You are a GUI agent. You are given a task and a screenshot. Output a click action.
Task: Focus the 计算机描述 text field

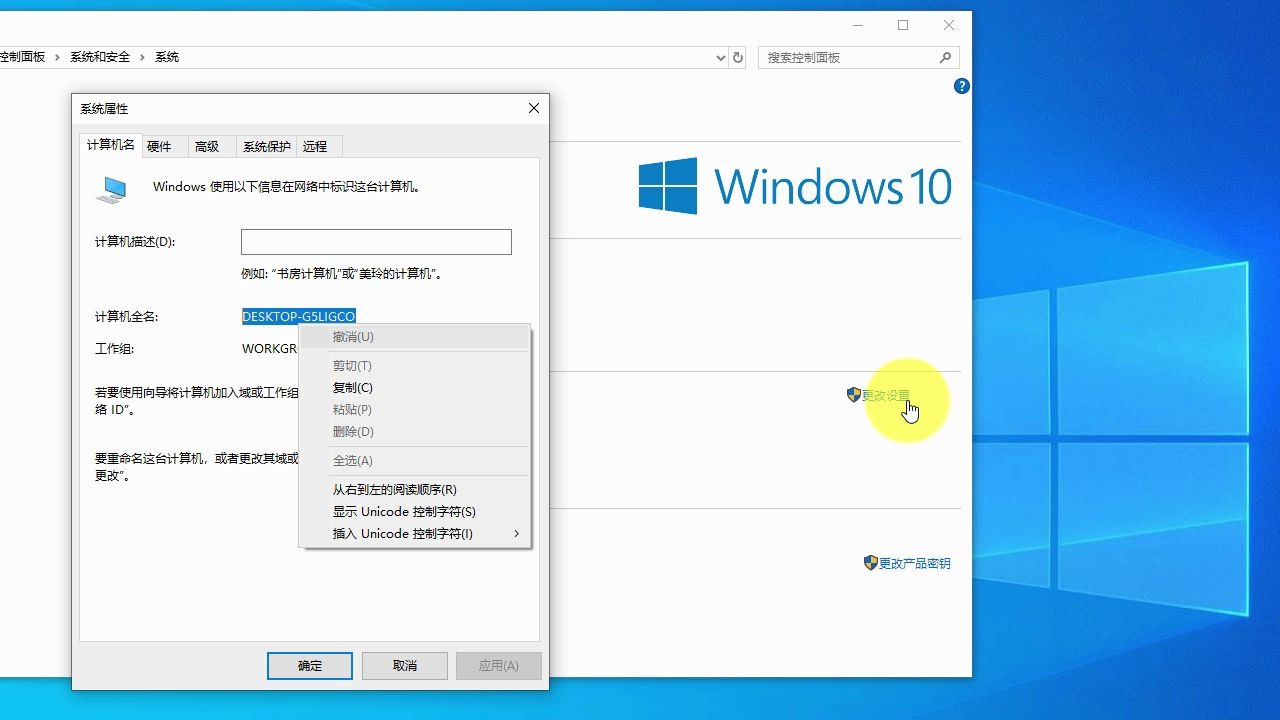[x=376, y=242]
